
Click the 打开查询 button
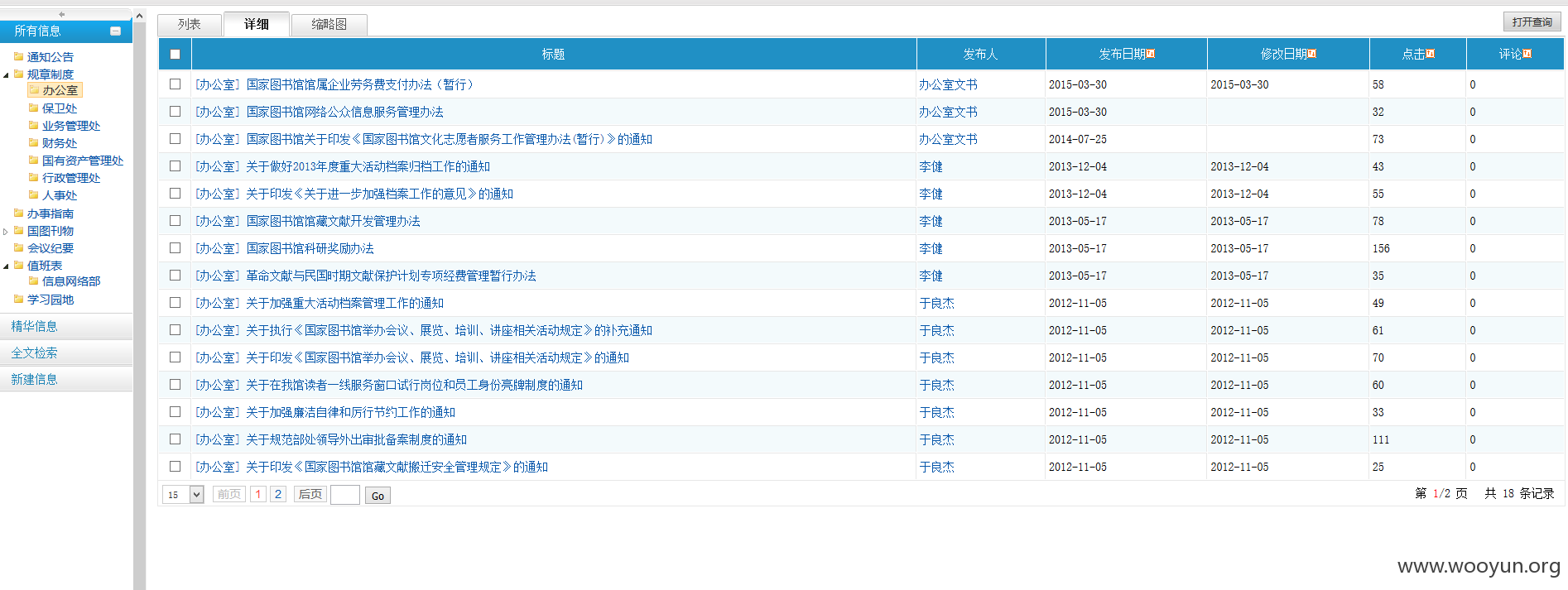[1532, 22]
